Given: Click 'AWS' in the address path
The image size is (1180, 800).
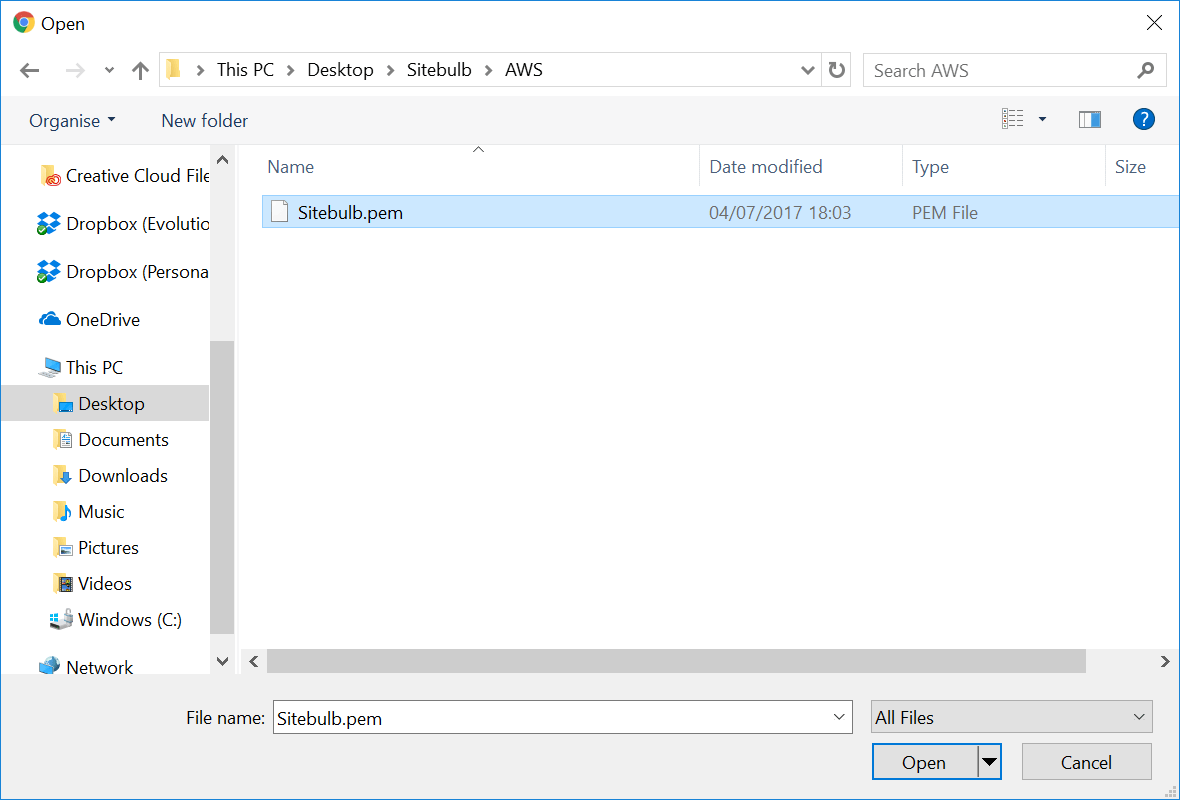Looking at the screenshot, I should [x=524, y=70].
